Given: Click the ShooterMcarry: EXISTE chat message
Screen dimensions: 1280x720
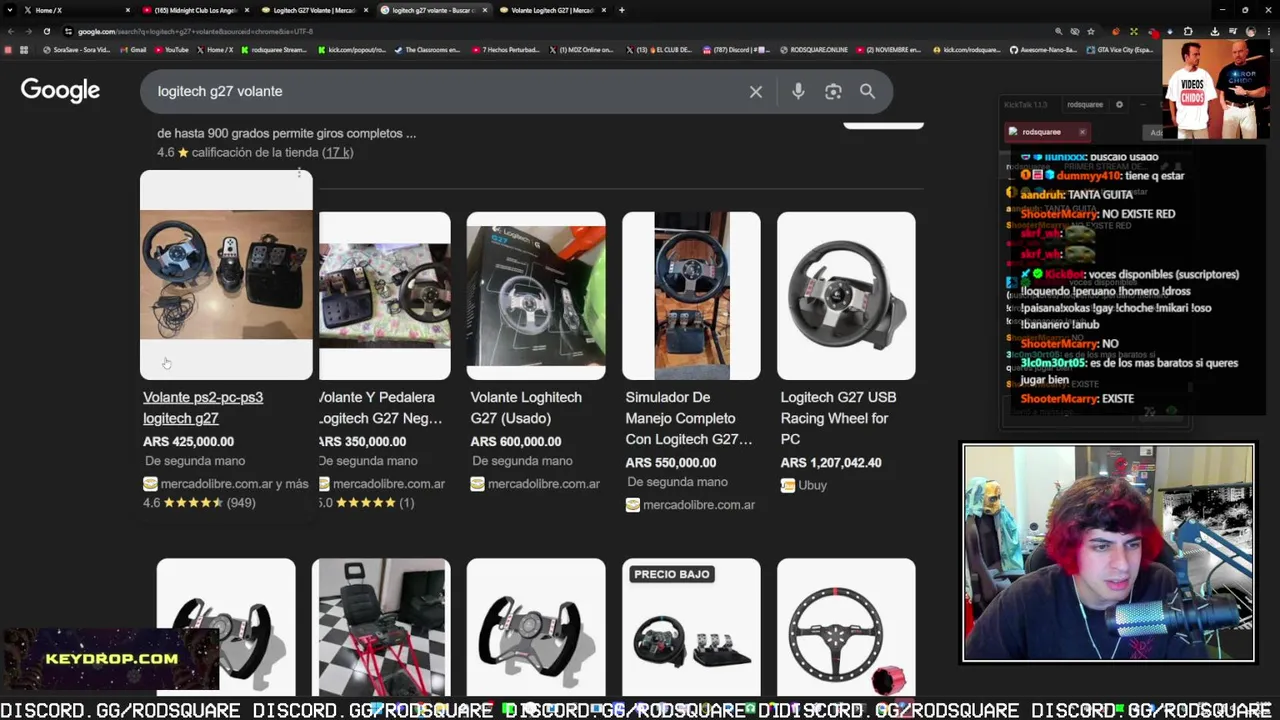Looking at the screenshot, I should (1077, 399).
